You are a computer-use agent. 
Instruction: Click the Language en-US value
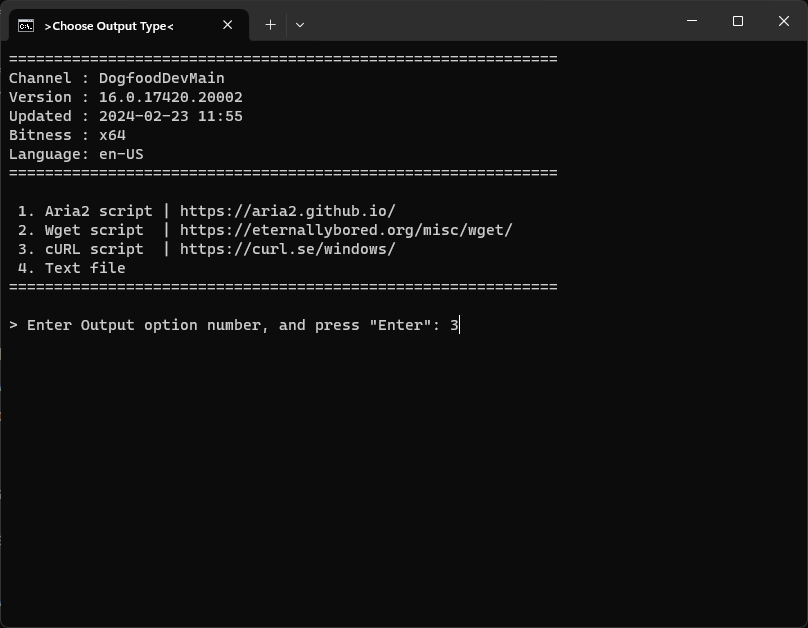[121, 155]
